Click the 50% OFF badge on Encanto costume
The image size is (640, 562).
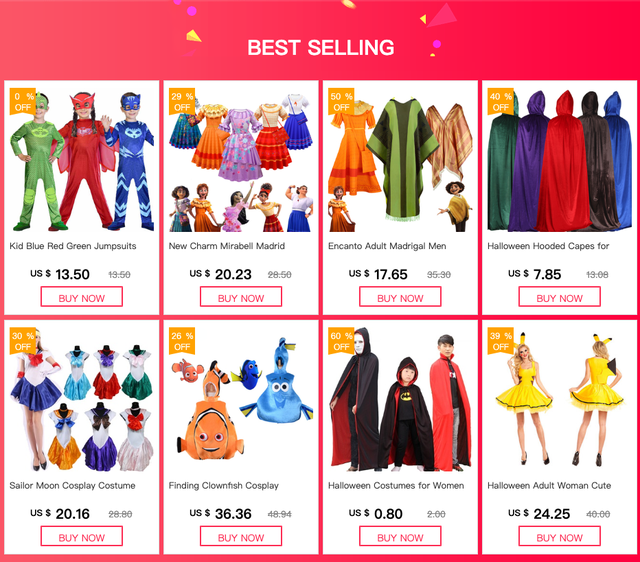(341, 102)
